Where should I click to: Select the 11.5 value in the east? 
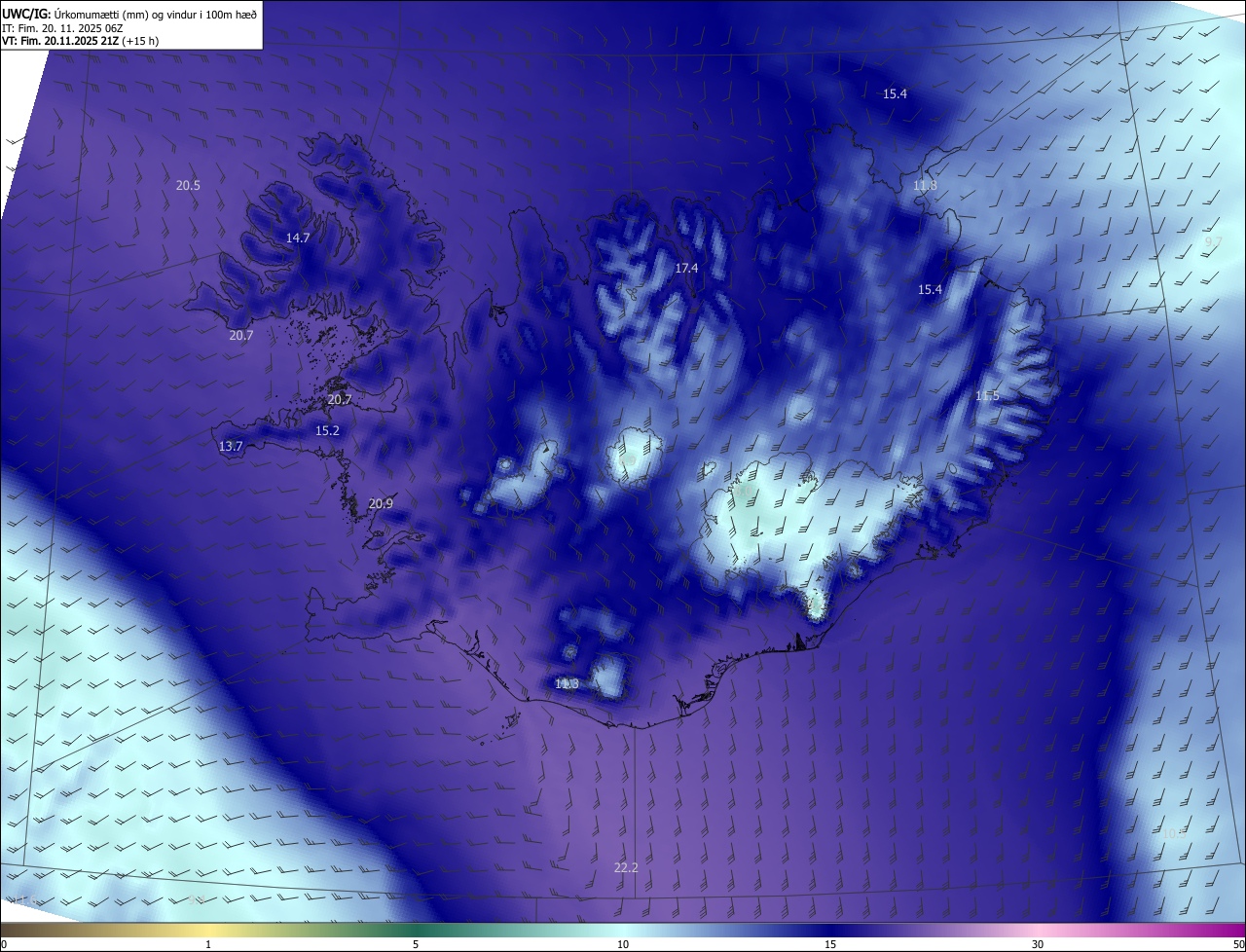987,396
